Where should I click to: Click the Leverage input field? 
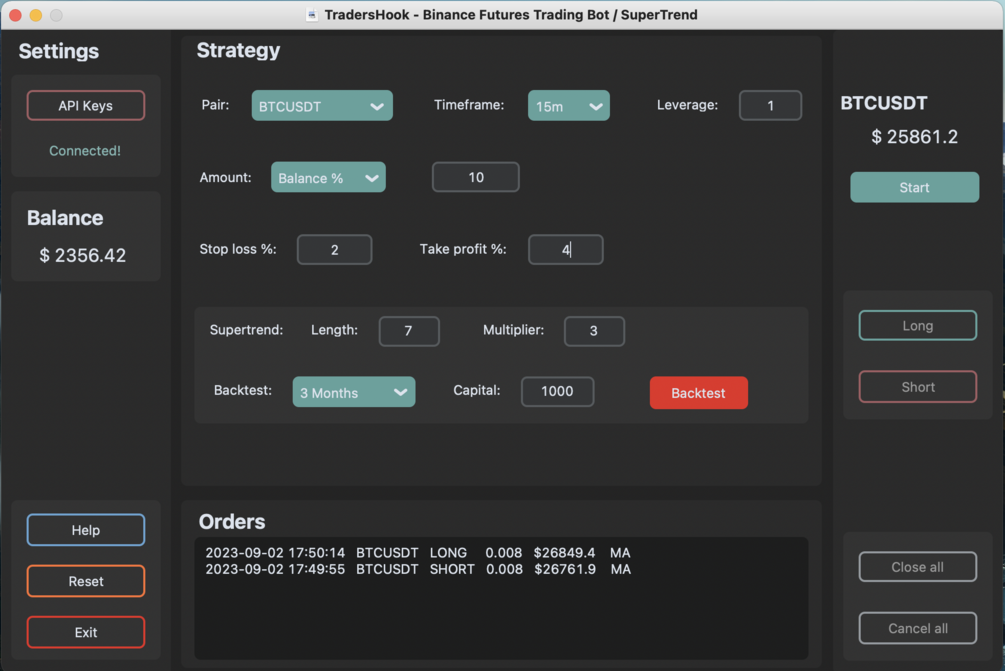[770, 106]
